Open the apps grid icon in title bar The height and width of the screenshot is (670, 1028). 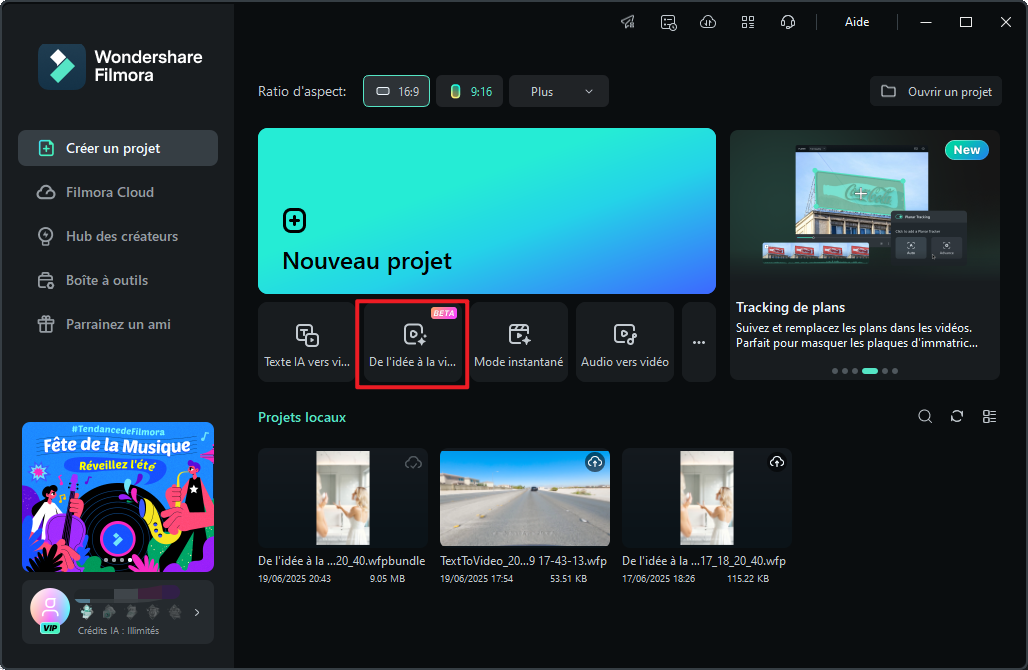point(748,22)
